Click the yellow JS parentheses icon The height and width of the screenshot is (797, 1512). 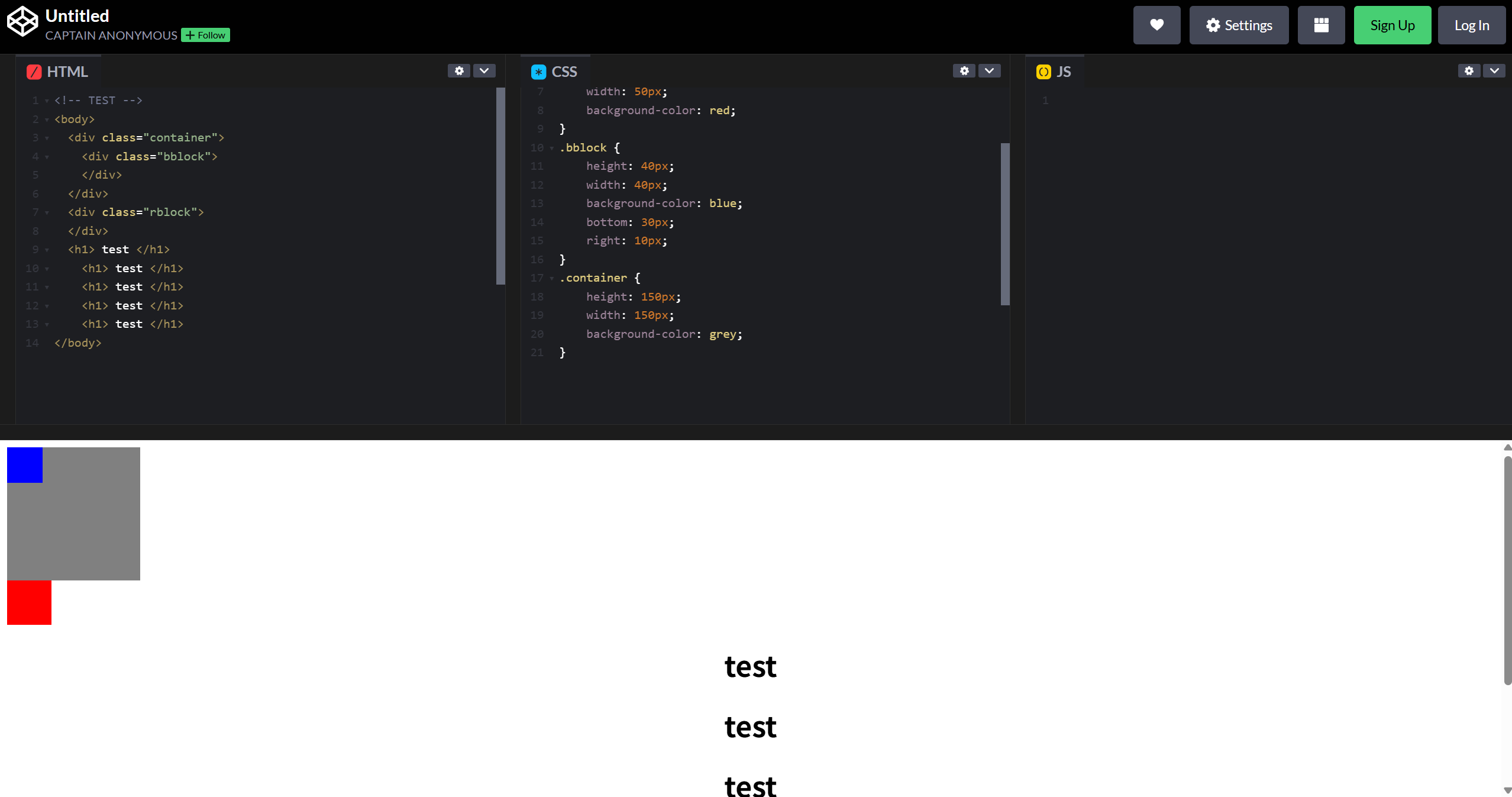point(1043,72)
